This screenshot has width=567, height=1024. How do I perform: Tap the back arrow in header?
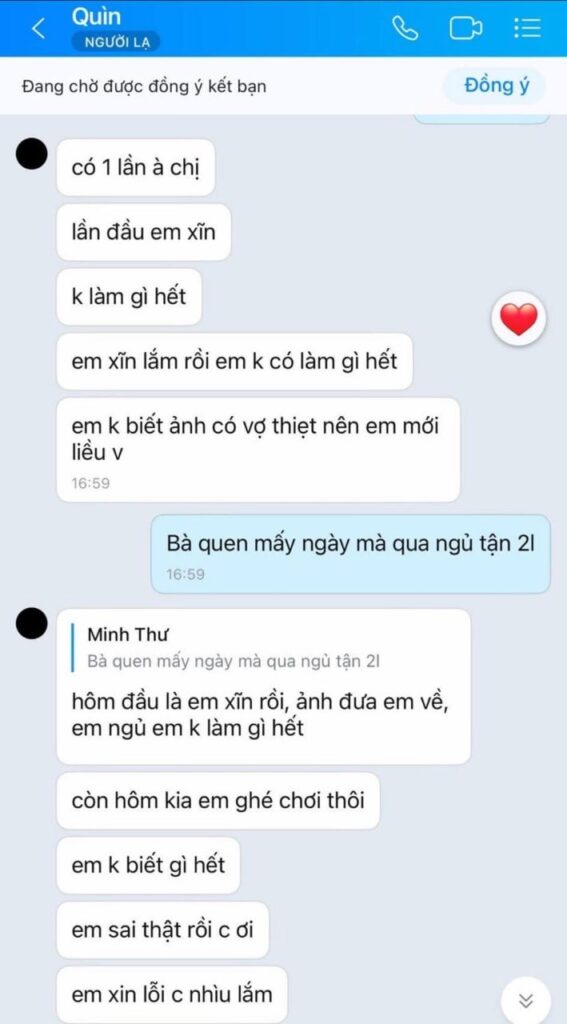[x=39, y=29]
